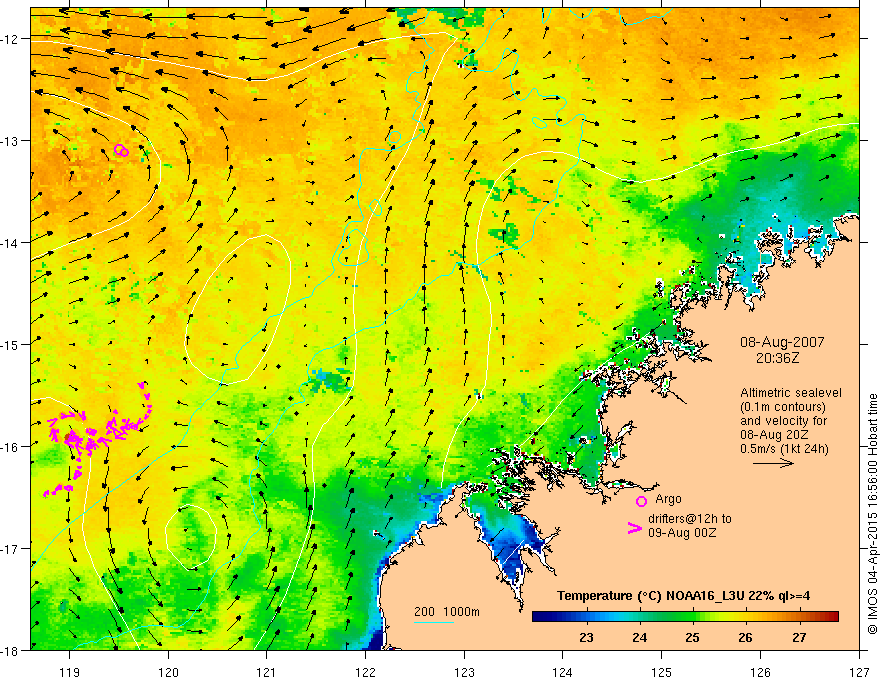Click the longitude axis label 126
Viewport: 880px width, 680px height.
[x=760, y=672]
